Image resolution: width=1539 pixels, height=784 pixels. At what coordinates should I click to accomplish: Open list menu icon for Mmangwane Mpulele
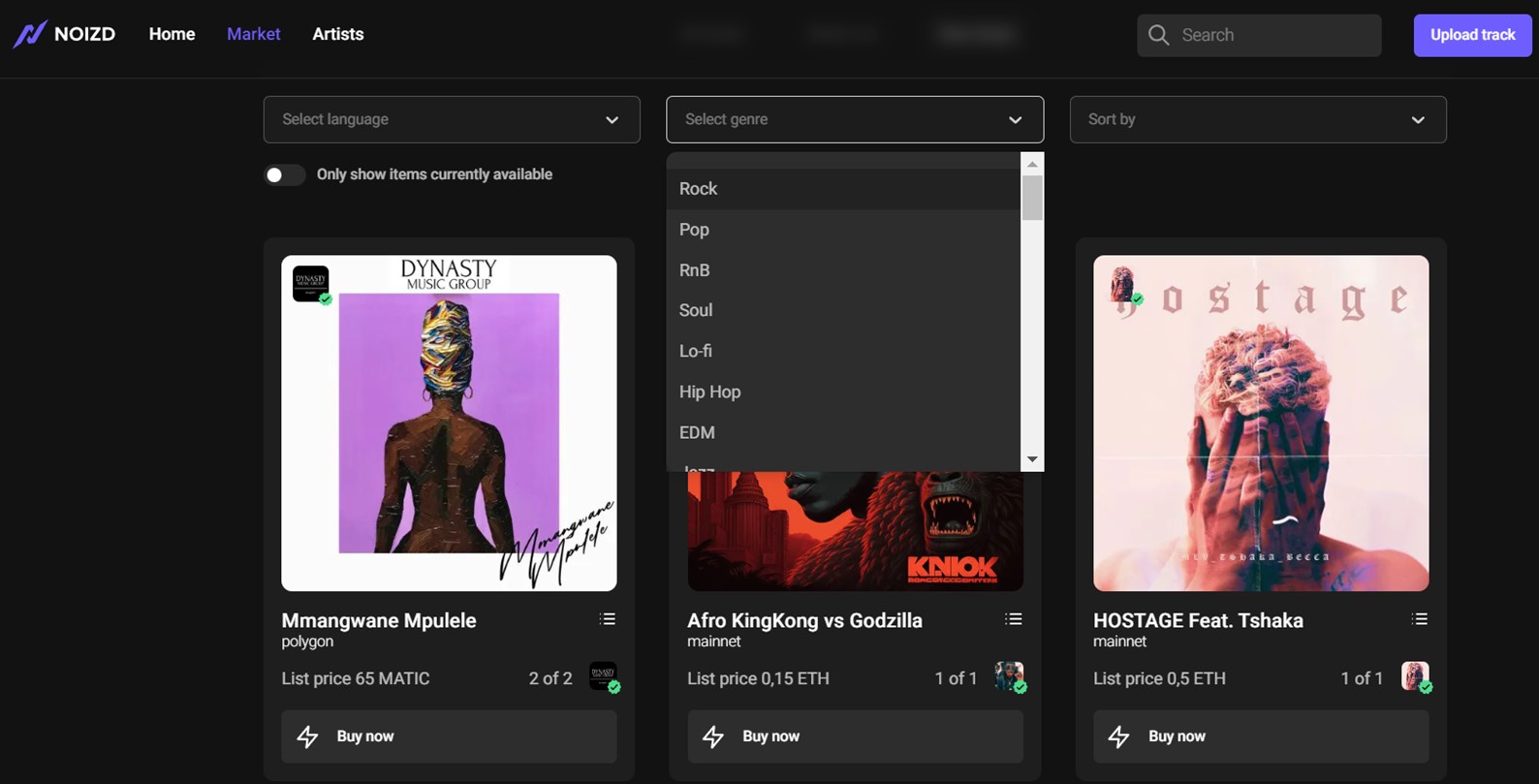click(x=608, y=619)
